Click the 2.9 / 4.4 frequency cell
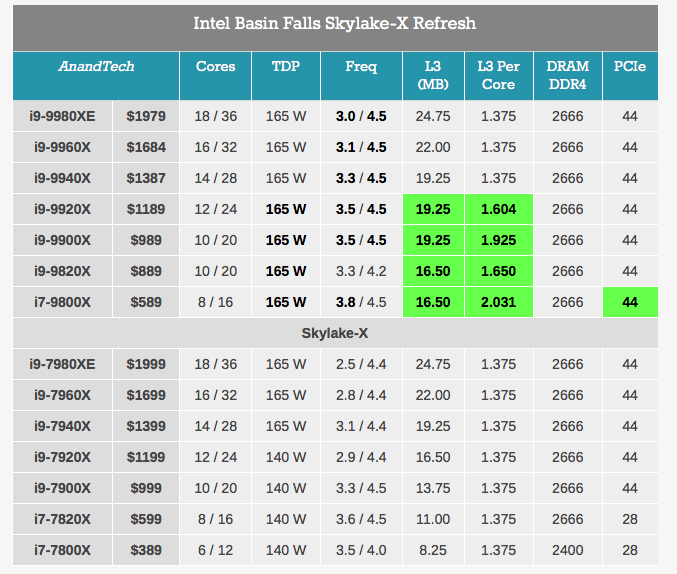The height and width of the screenshot is (574, 677). (361, 457)
